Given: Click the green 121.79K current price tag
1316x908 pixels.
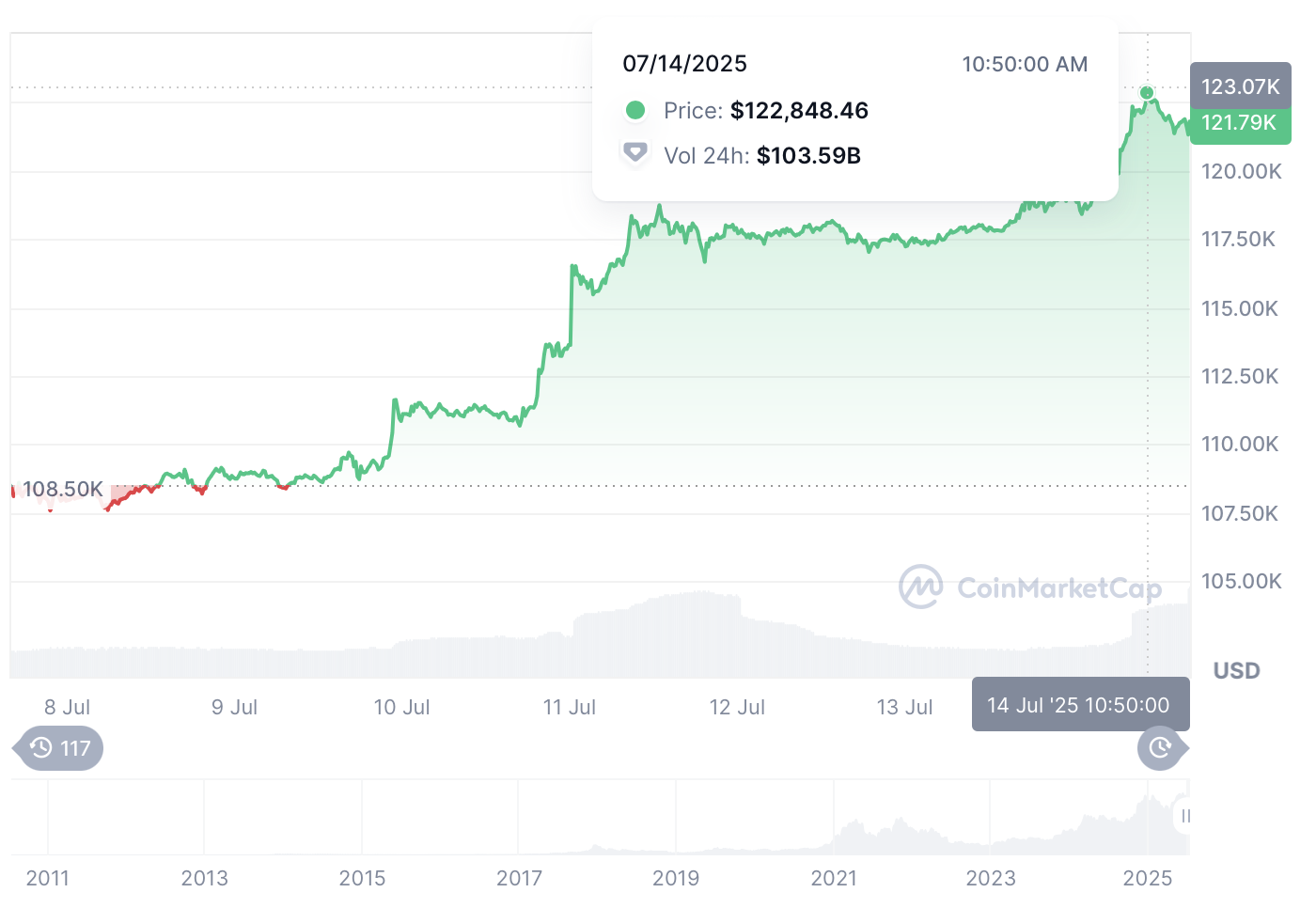Looking at the screenshot, I should coord(1239,123).
